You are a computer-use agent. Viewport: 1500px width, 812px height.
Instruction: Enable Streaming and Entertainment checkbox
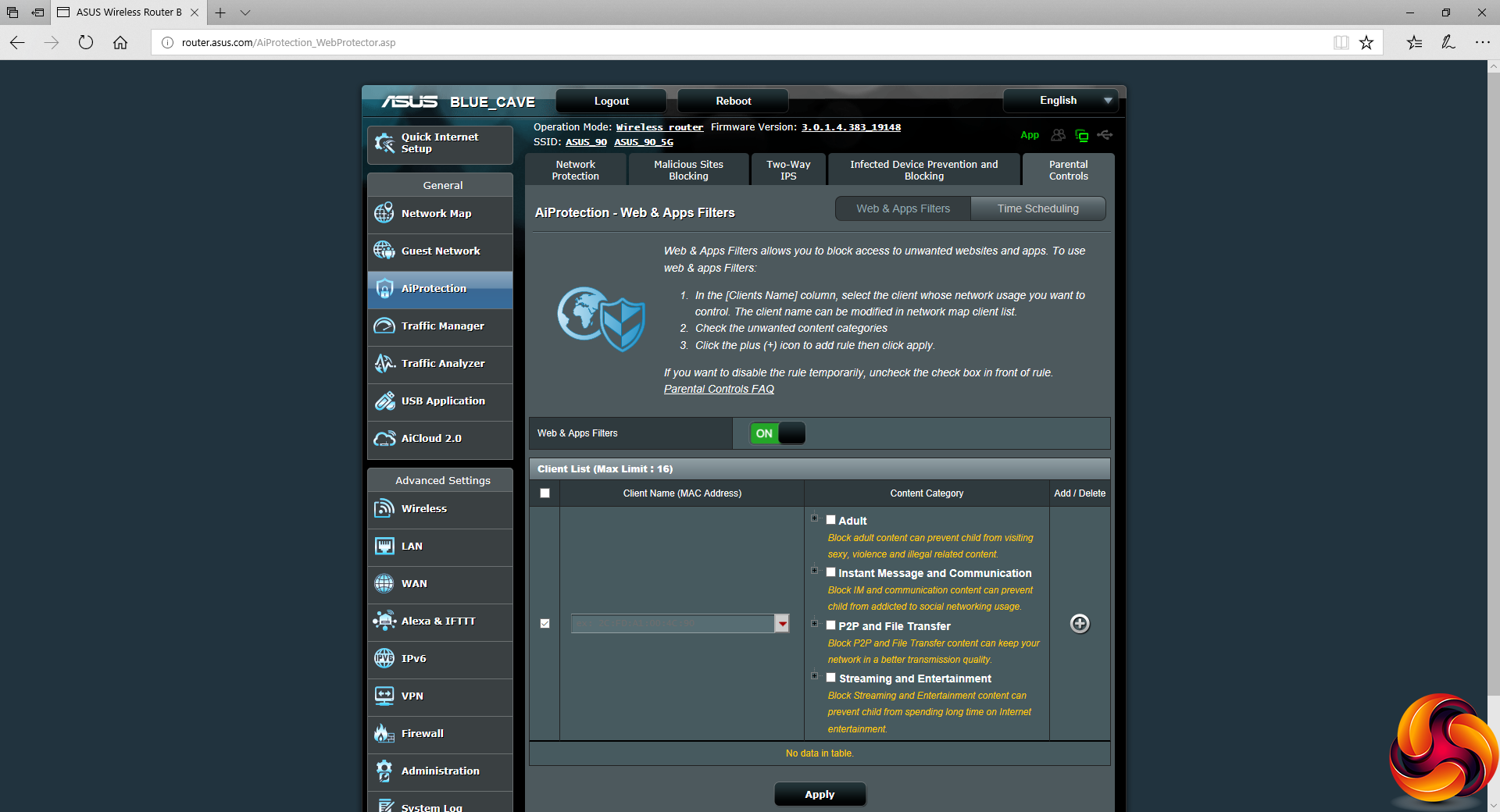[831, 678]
